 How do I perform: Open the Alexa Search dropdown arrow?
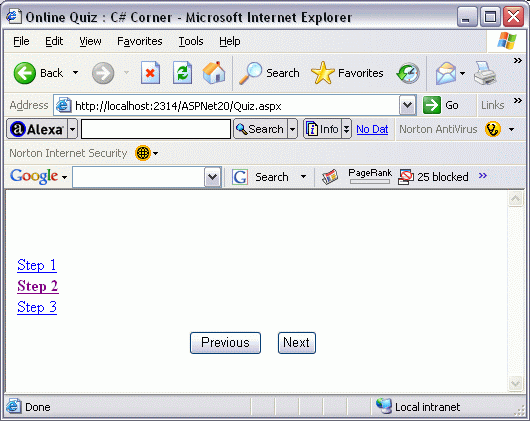point(292,129)
